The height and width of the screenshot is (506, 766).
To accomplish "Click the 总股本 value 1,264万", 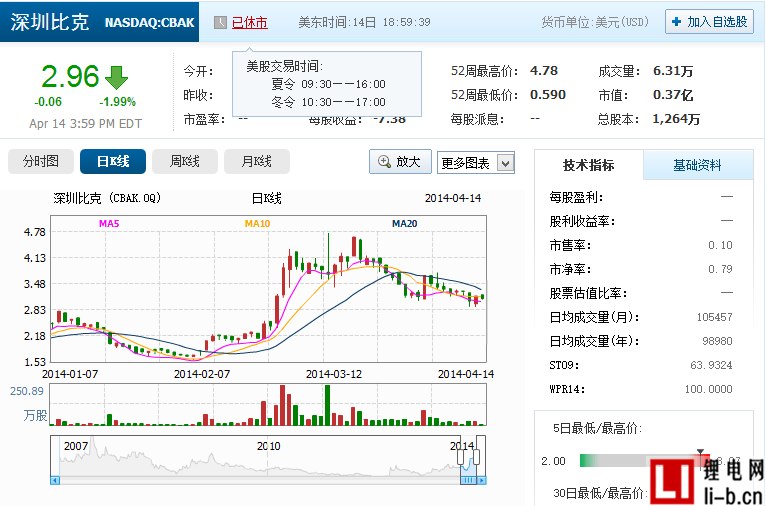I will coord(676,119).
